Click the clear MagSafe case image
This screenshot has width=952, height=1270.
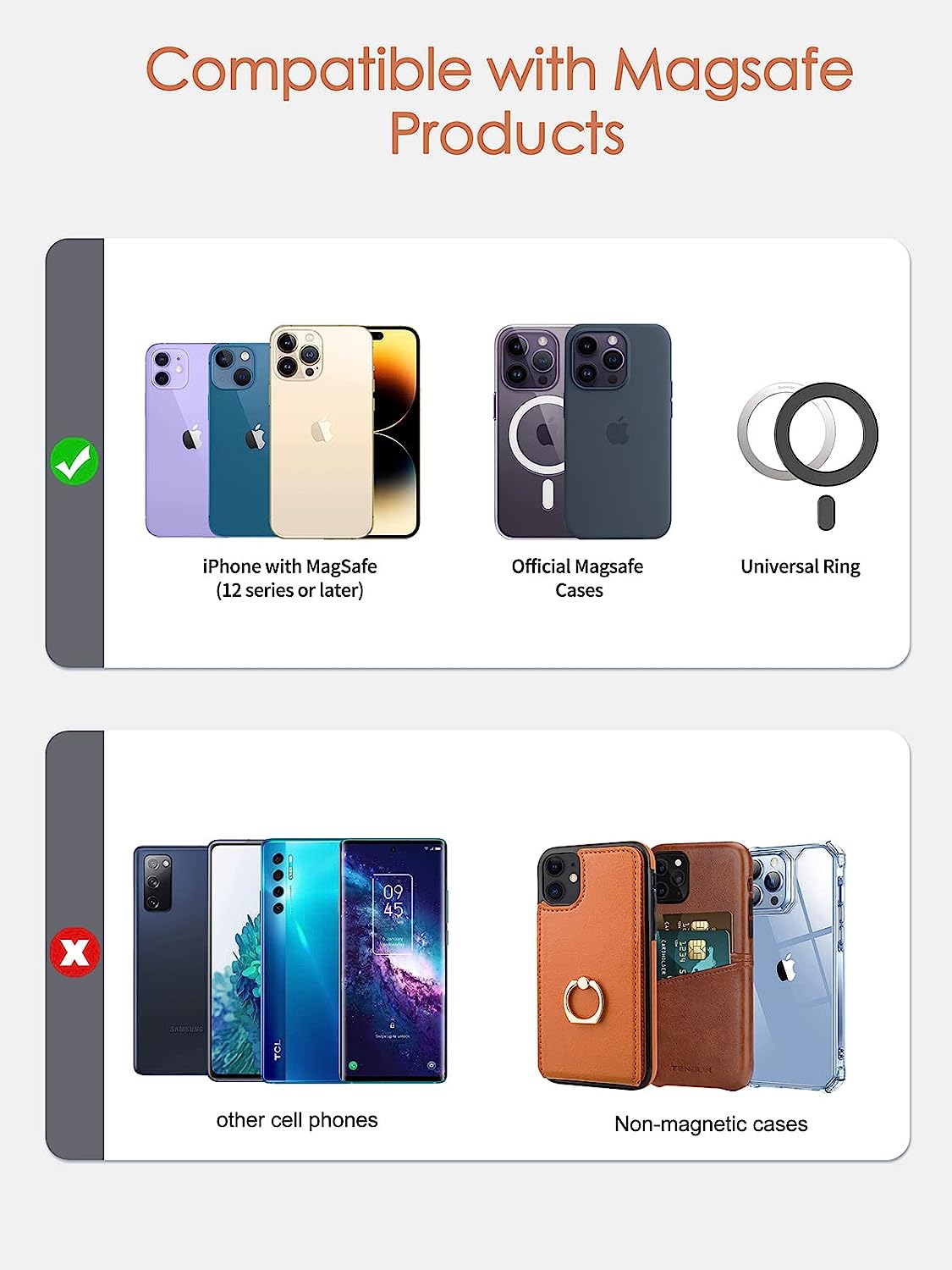[531, 431]
